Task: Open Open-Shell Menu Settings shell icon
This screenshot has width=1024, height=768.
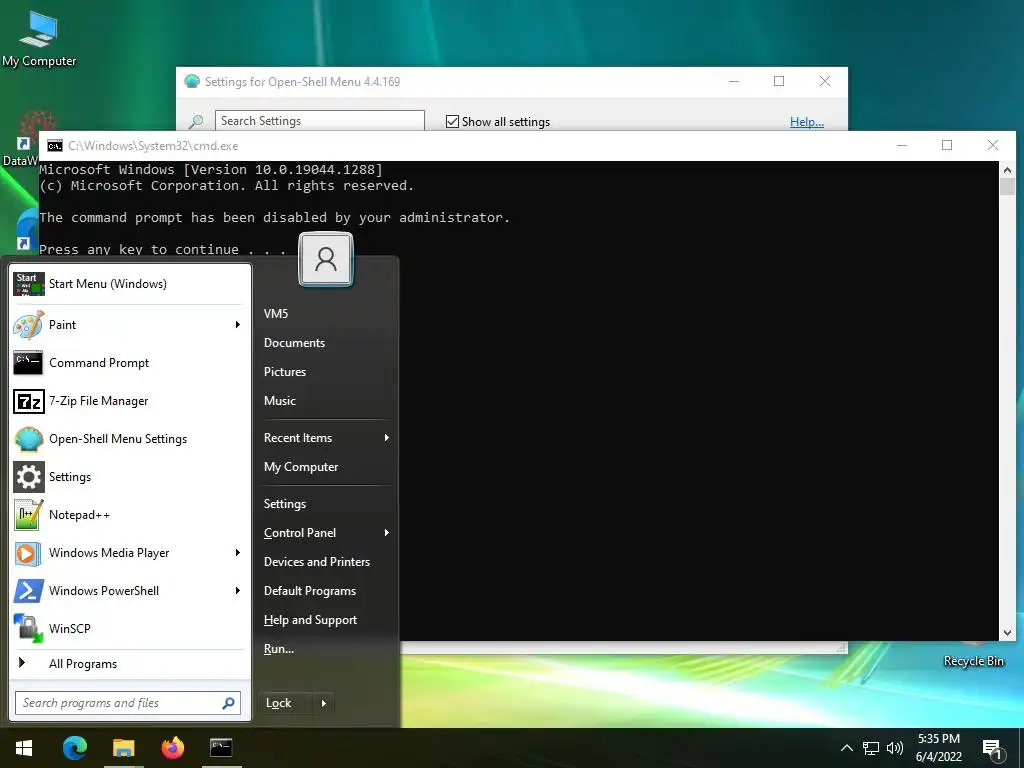Action: (x=29, y=439)
